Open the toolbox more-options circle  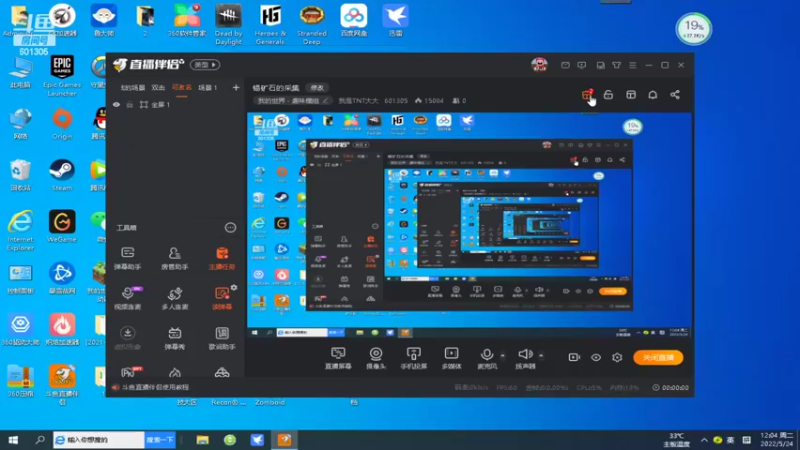pyautogui.click(x=231, y=228)
